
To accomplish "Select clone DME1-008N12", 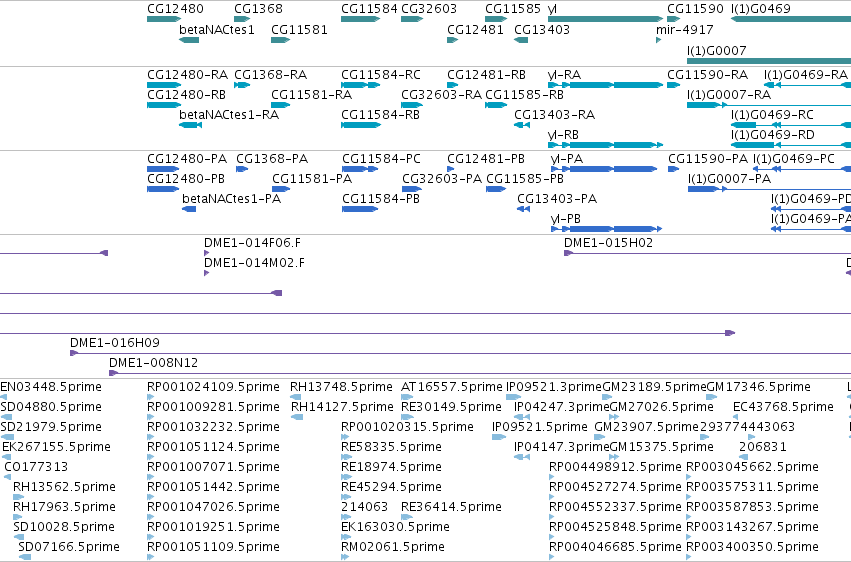I will point(480,373).
